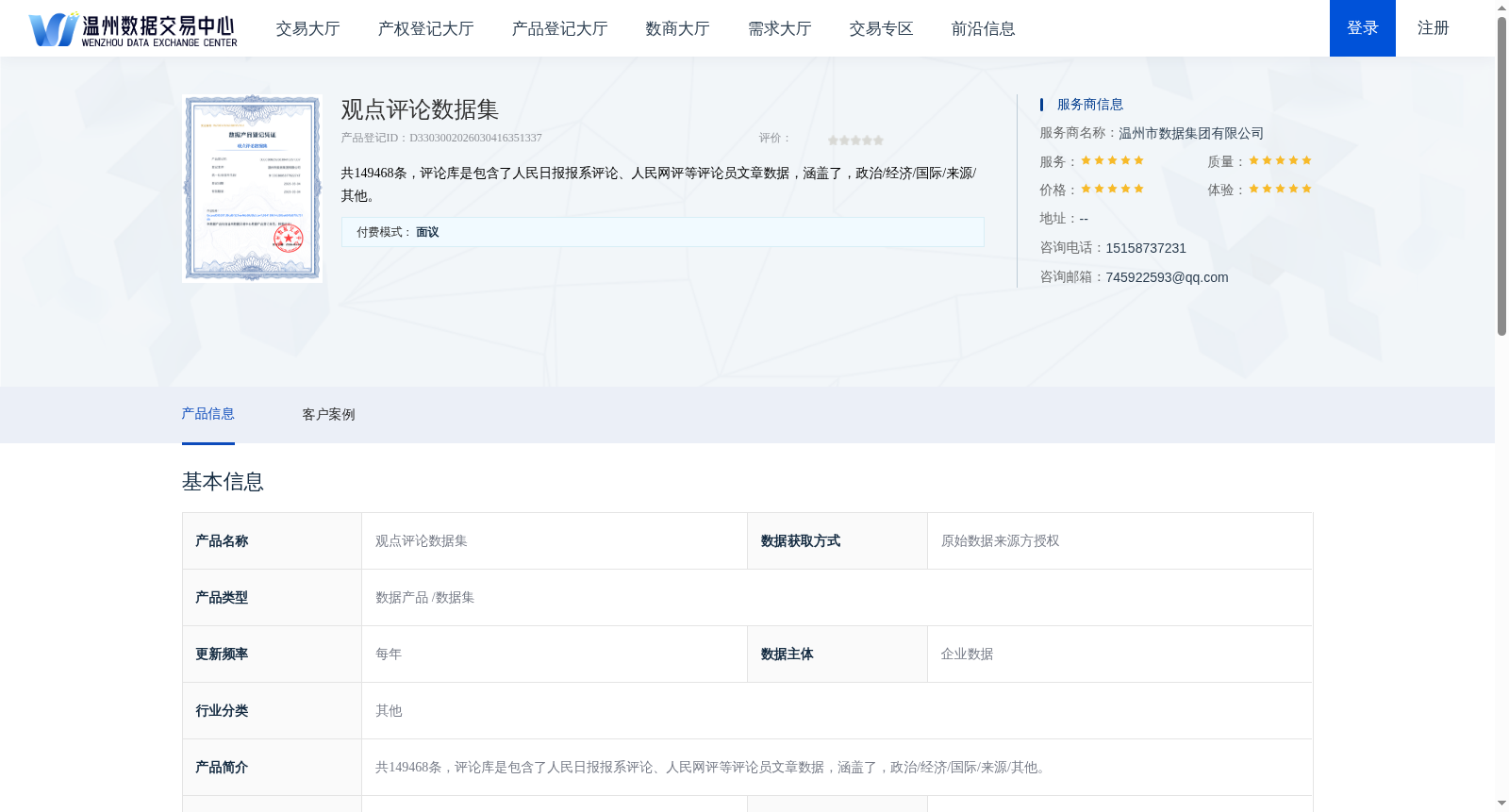The image size is (1509, 812).
Task: Click the 质量 rating stars
Action: pyautogui.click(x=1280, y=160)
